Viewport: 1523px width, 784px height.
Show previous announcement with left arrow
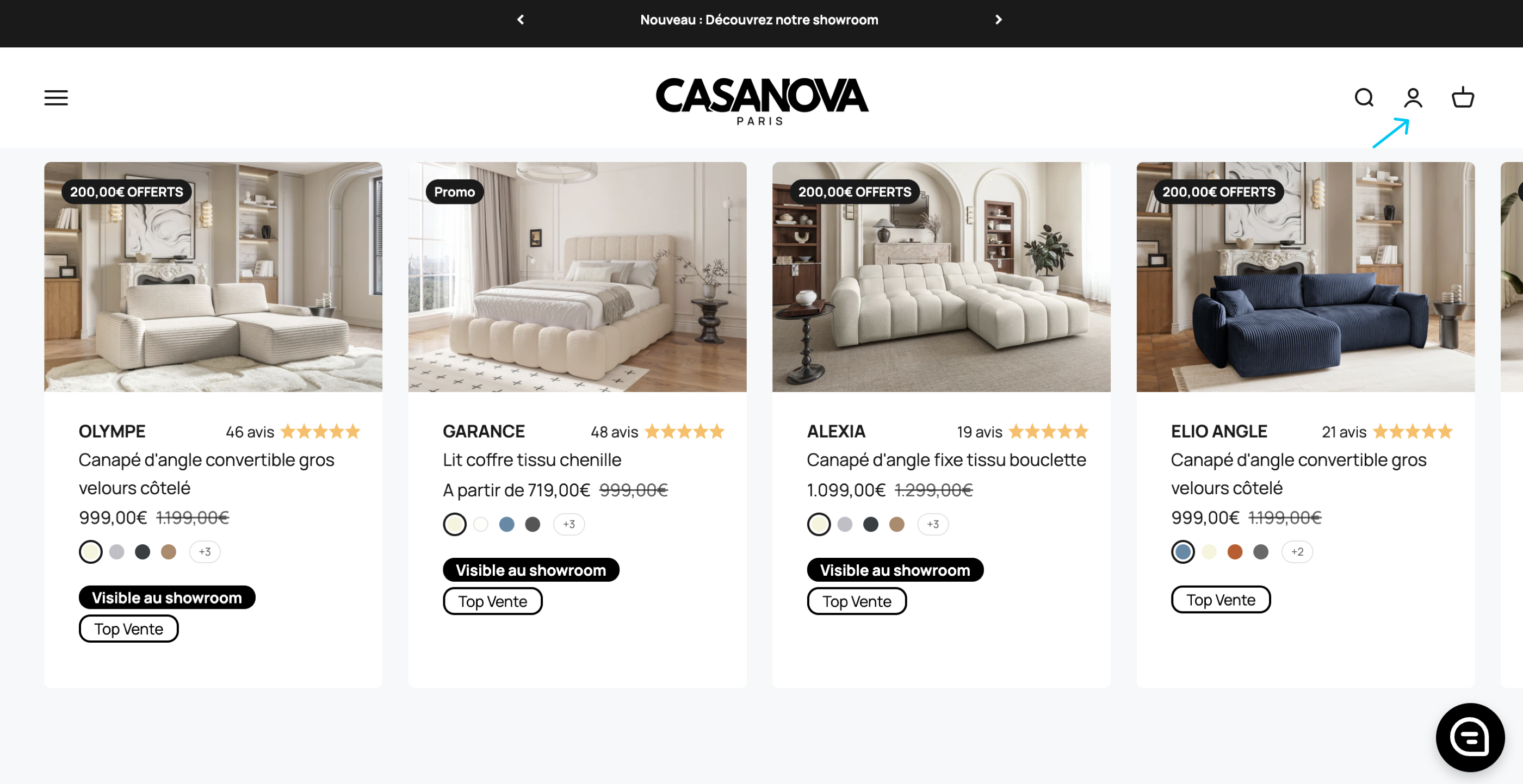tap(521, 20)
